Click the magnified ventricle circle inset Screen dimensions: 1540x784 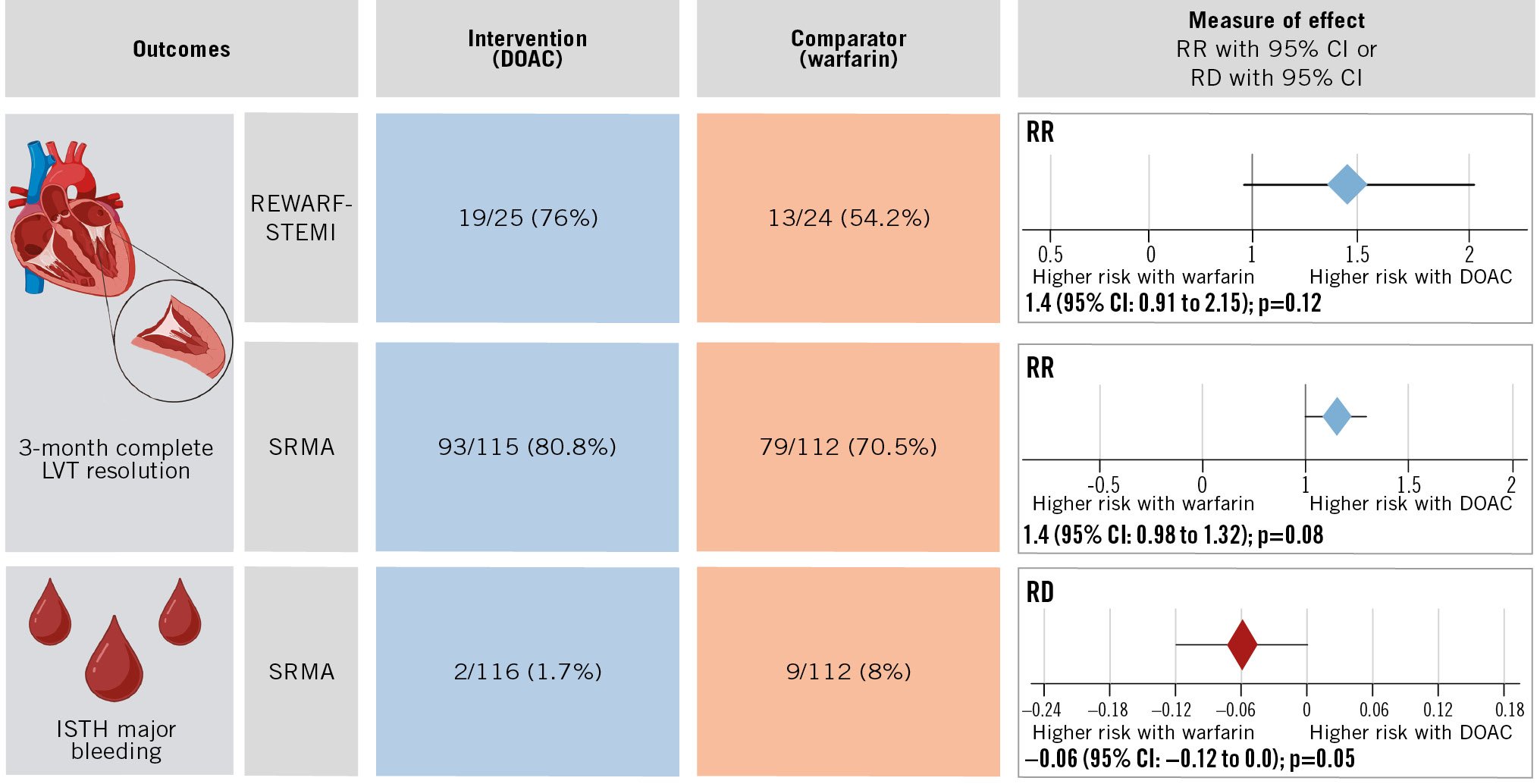174,341
